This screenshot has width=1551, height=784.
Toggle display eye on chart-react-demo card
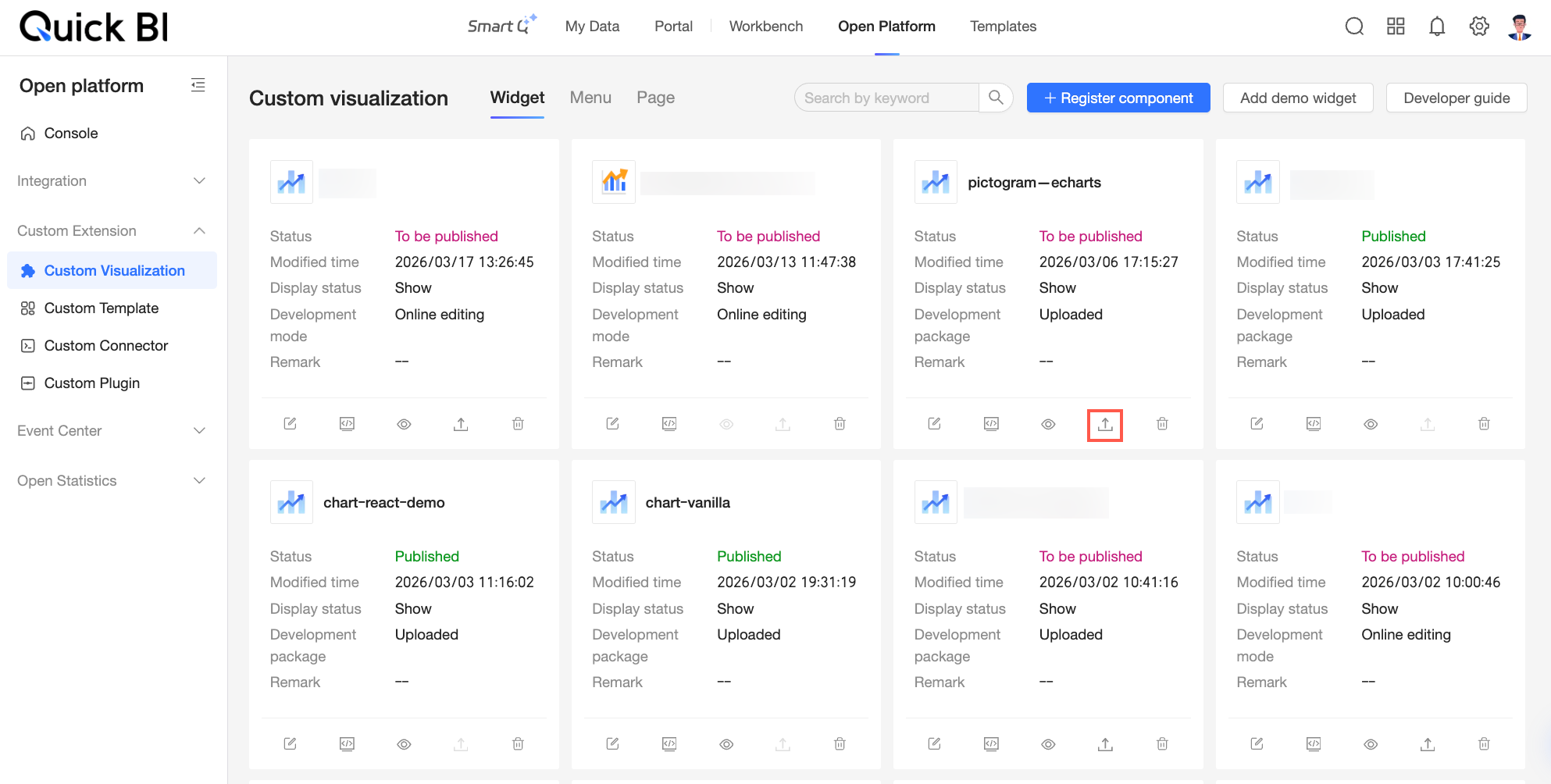click(404, 744)
